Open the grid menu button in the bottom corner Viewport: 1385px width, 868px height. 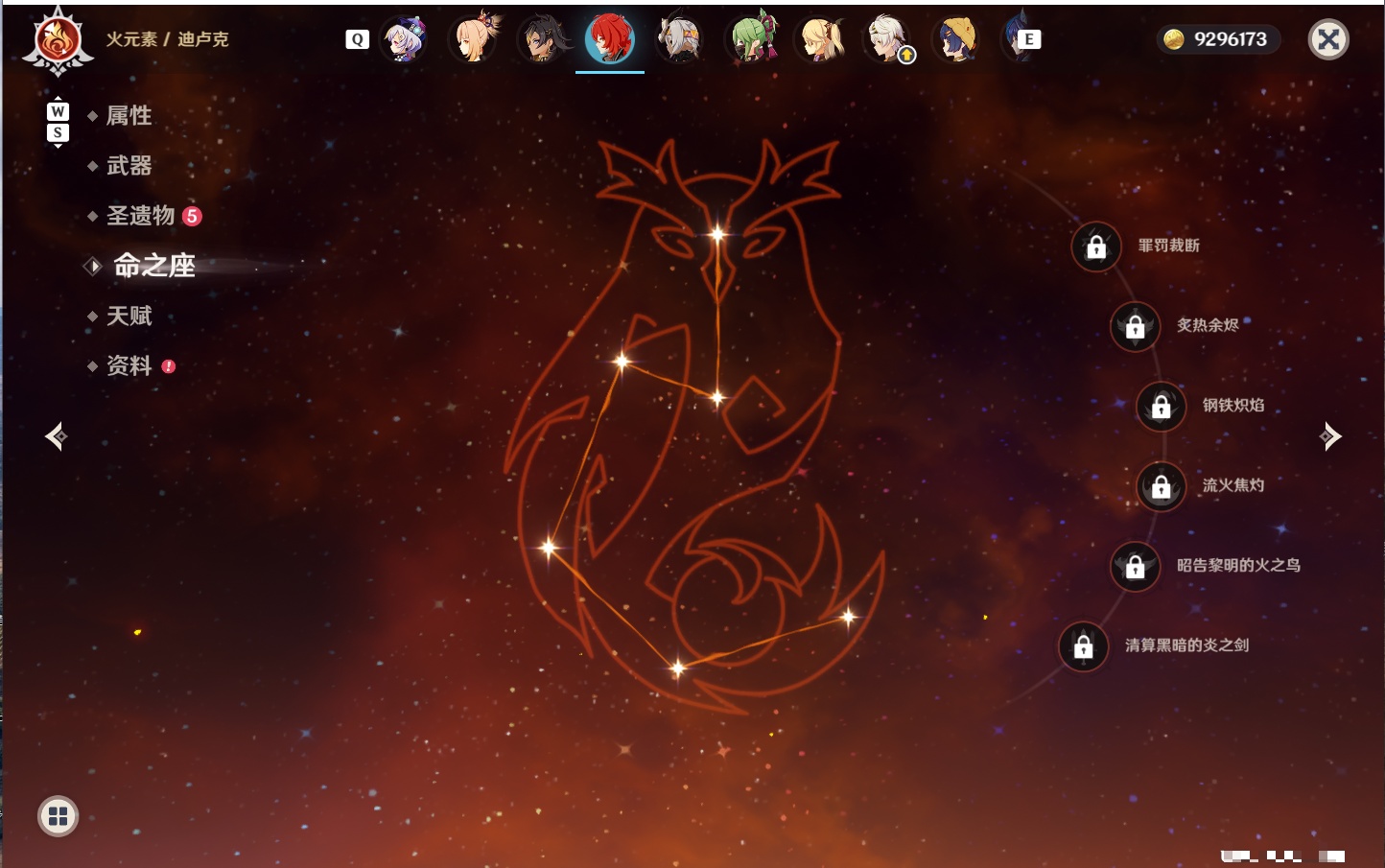[x=58, y=816]
